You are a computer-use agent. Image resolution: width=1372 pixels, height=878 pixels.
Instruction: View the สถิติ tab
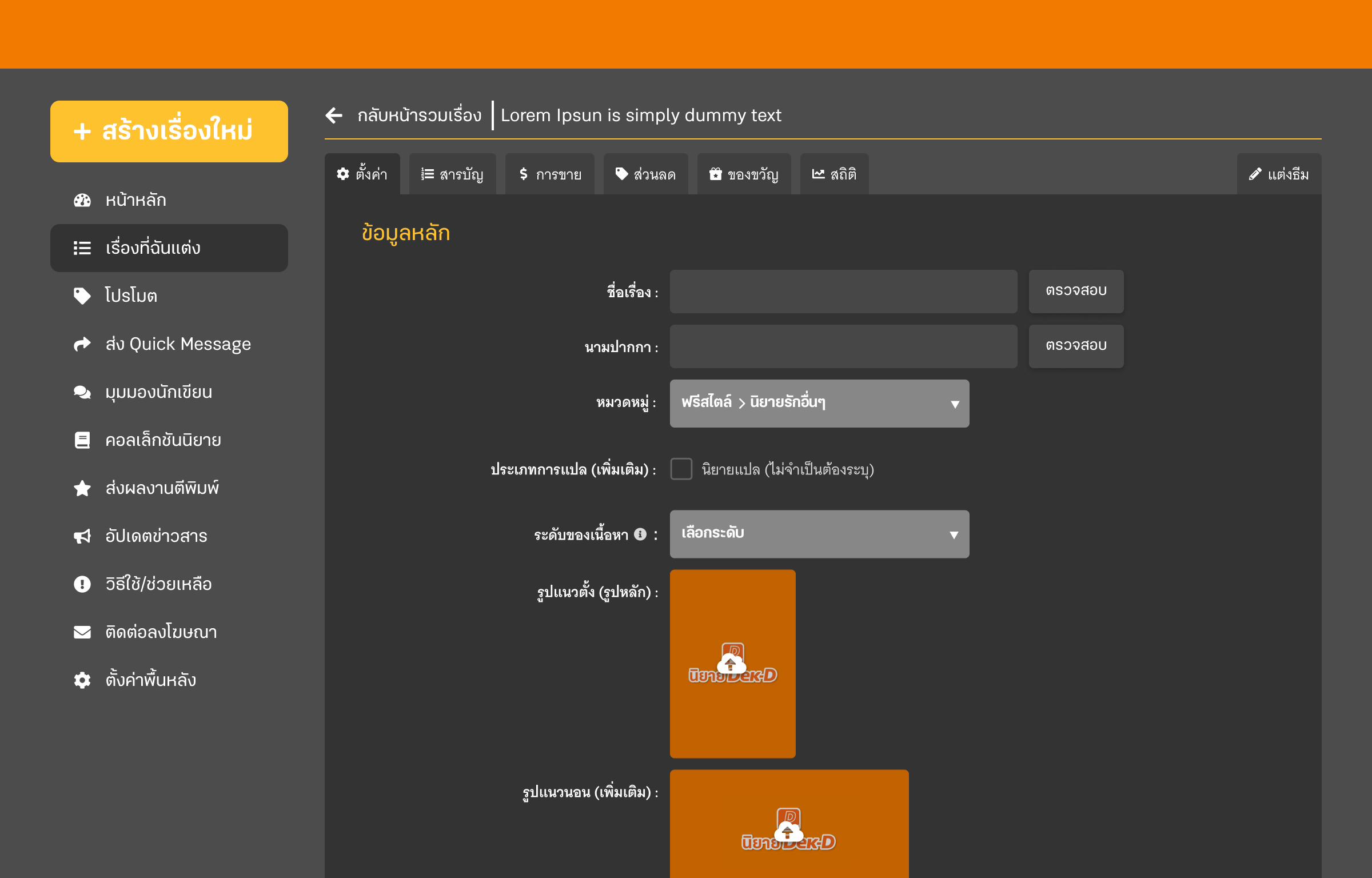click(x=835, y=174)
